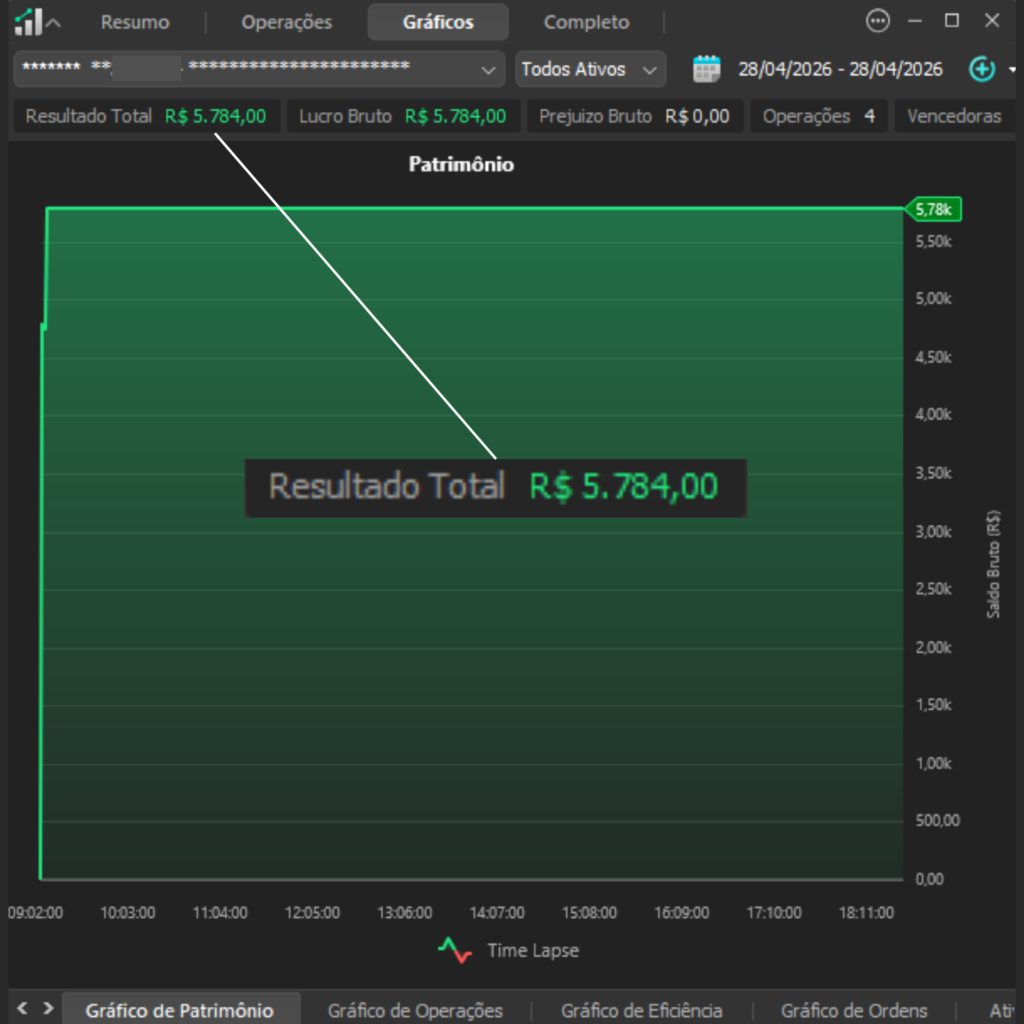
Task: Click the Resultado Total R$ 5.784,00 stat
Action: pos(146,116)
